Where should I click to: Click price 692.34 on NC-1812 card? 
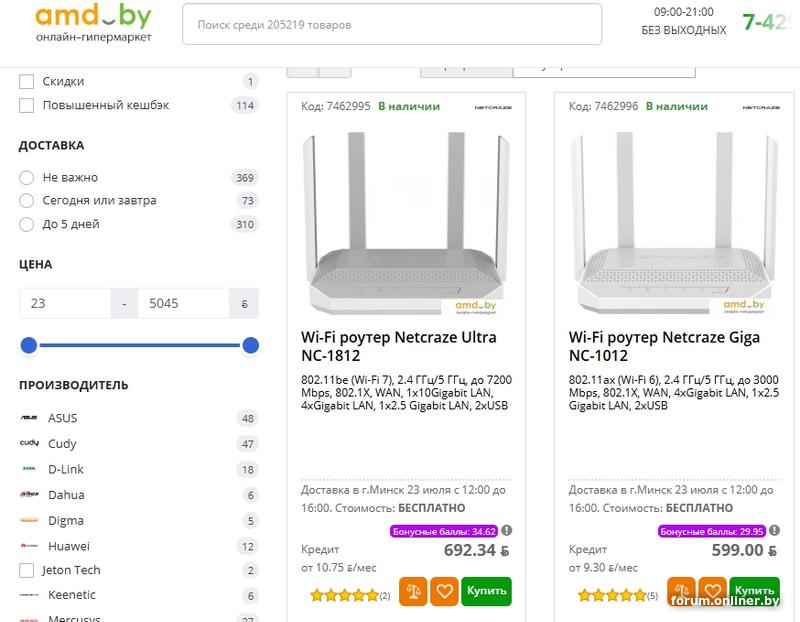pos(476,551)
